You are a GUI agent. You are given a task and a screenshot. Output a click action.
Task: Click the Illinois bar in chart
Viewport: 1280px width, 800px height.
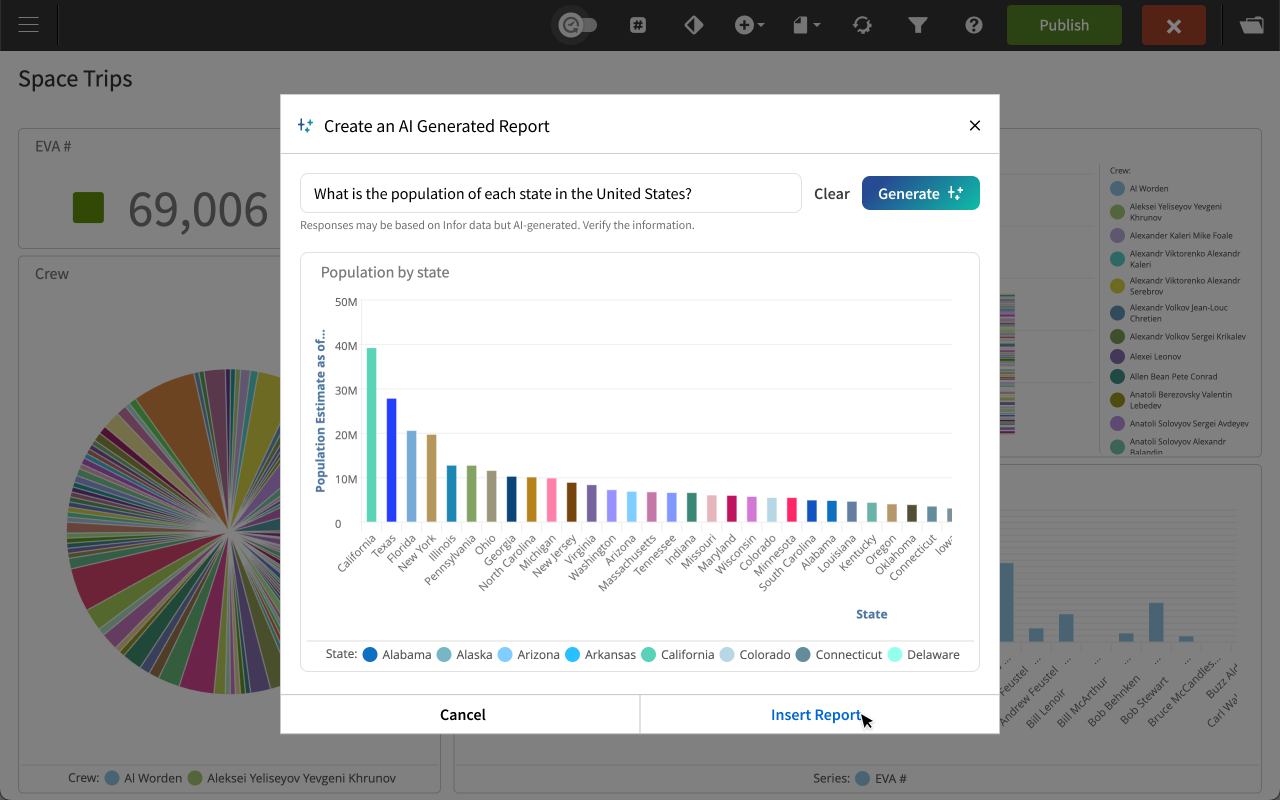pos(452,493)
